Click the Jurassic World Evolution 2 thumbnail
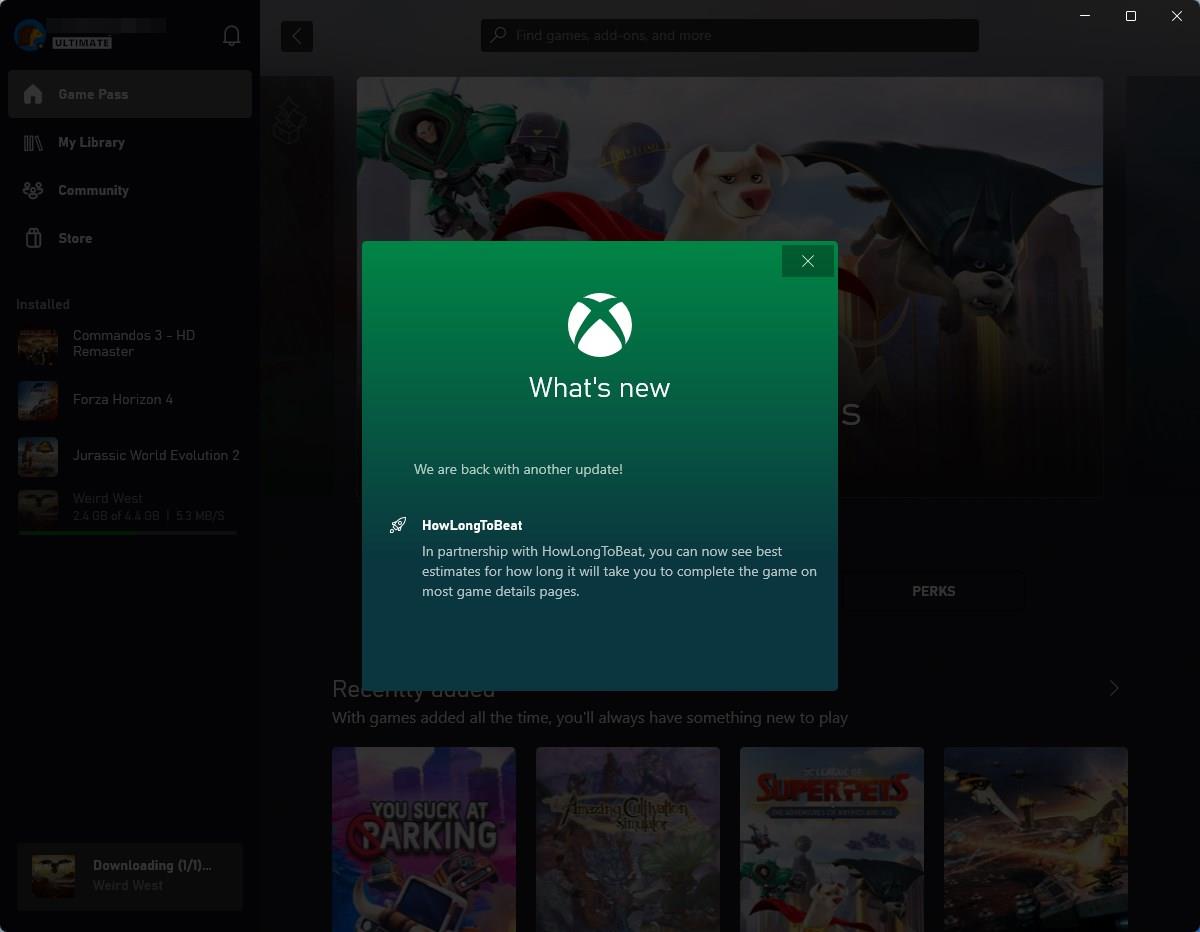Image resolution: width=1200 pixels, height=932 pixels. click(38, 457)
